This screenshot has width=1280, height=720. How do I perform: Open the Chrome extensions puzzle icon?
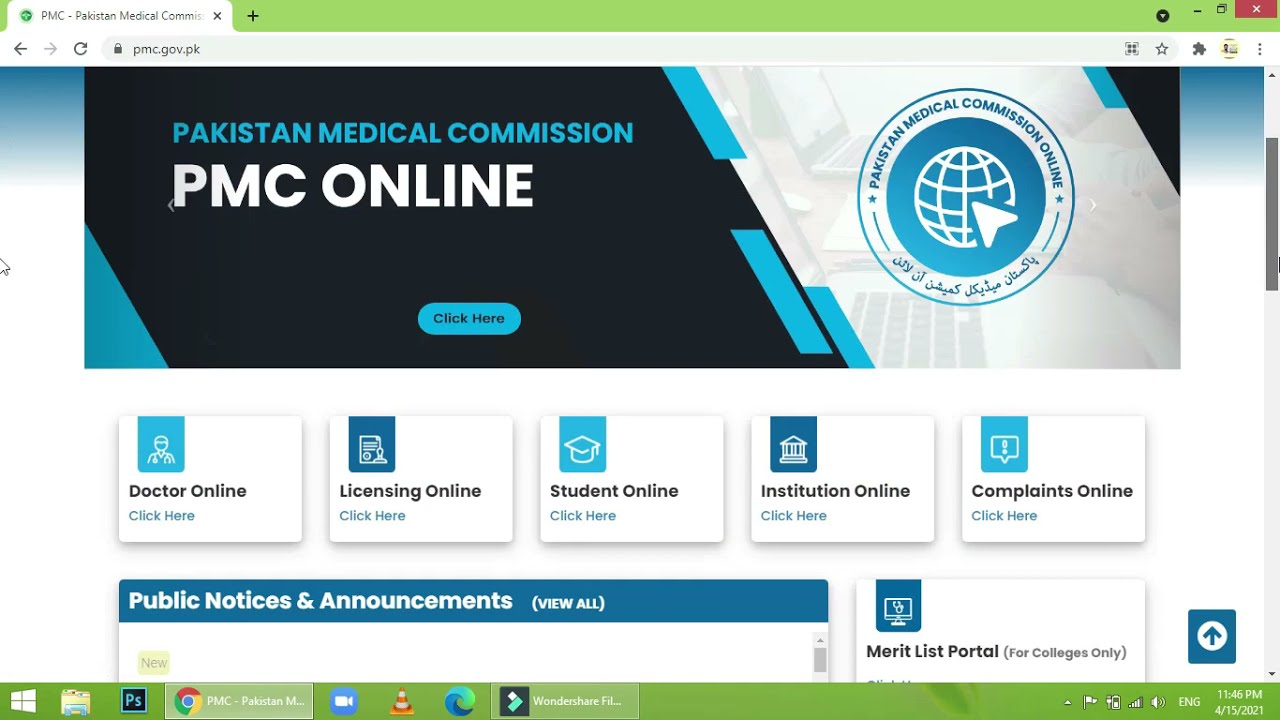coord(1199,49)
